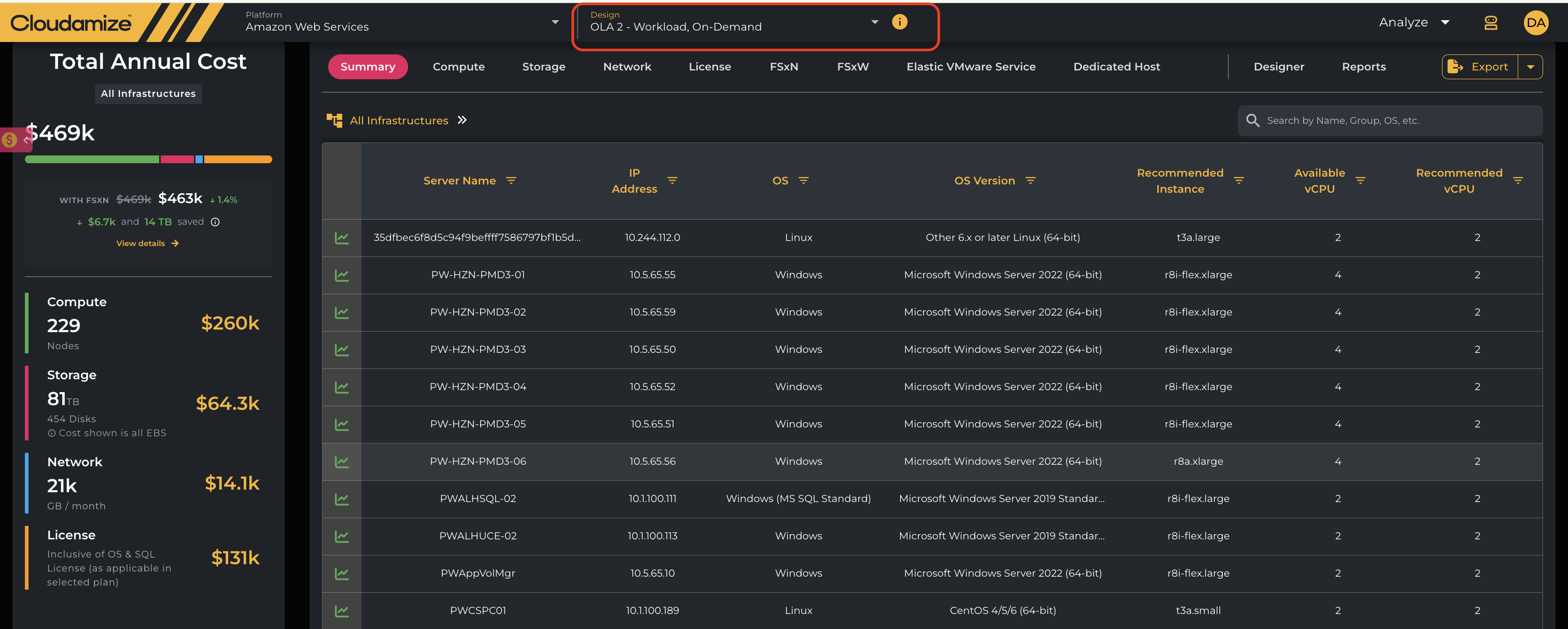The height and width of the screenshot is (629, 1568).
Task: Click server name PW-HZN-PMD3-06
Action: coord(478,462)
